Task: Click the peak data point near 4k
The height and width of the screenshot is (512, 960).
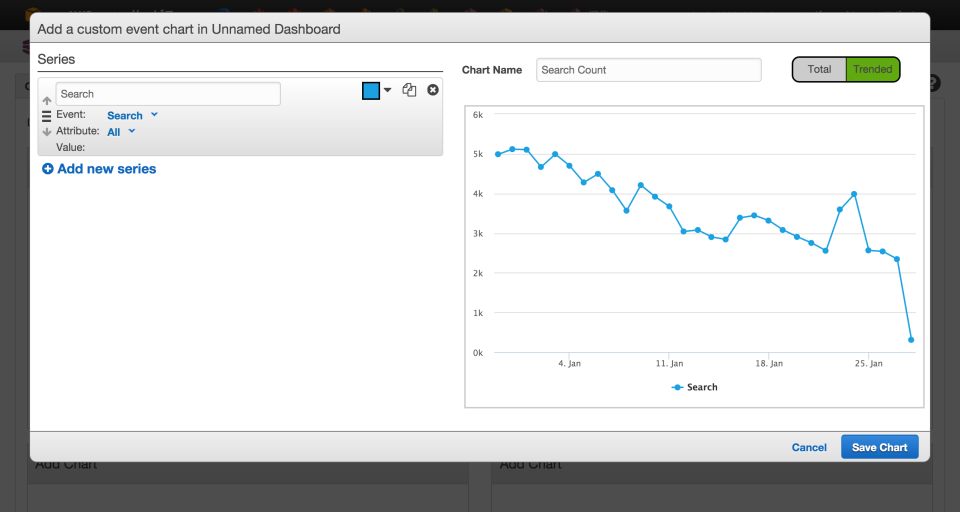Action: coord(854,194)
